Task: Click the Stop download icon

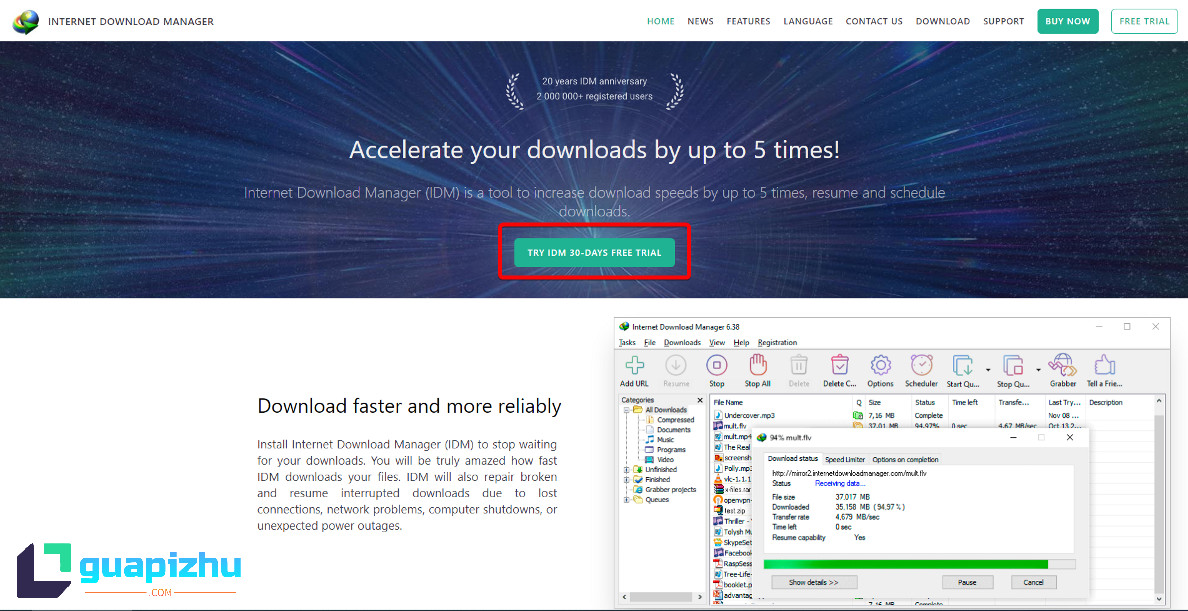Action: click(717, 366)
